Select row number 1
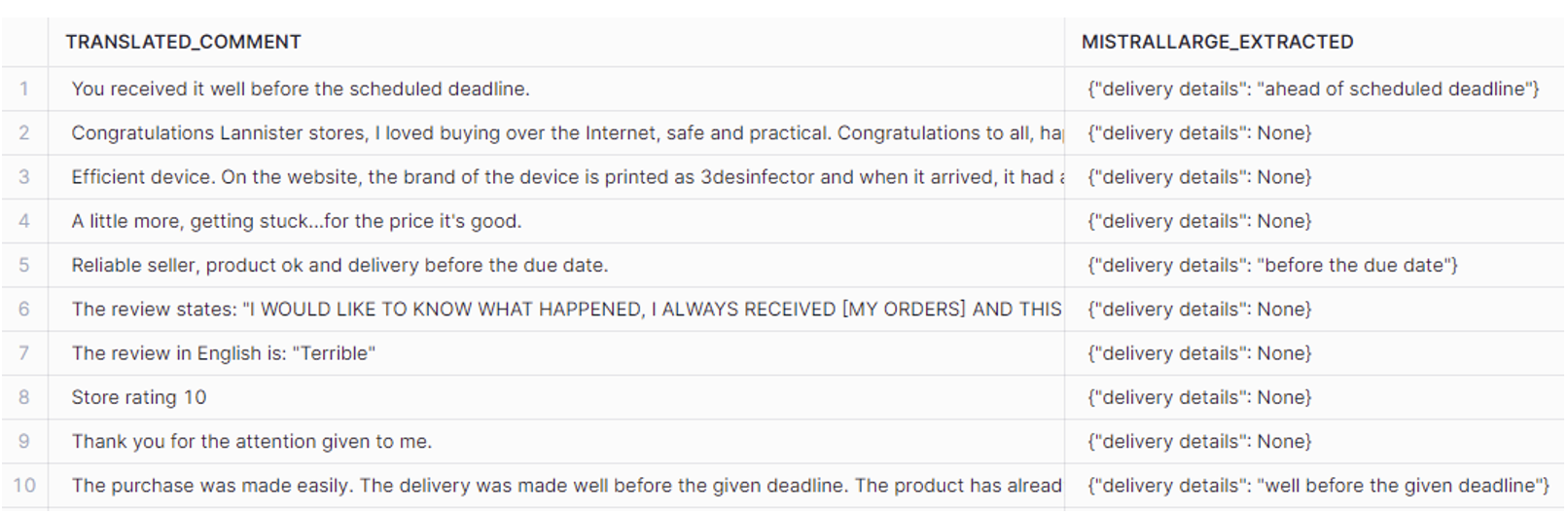The image size is (1568, 514). (x=24, y=89)
